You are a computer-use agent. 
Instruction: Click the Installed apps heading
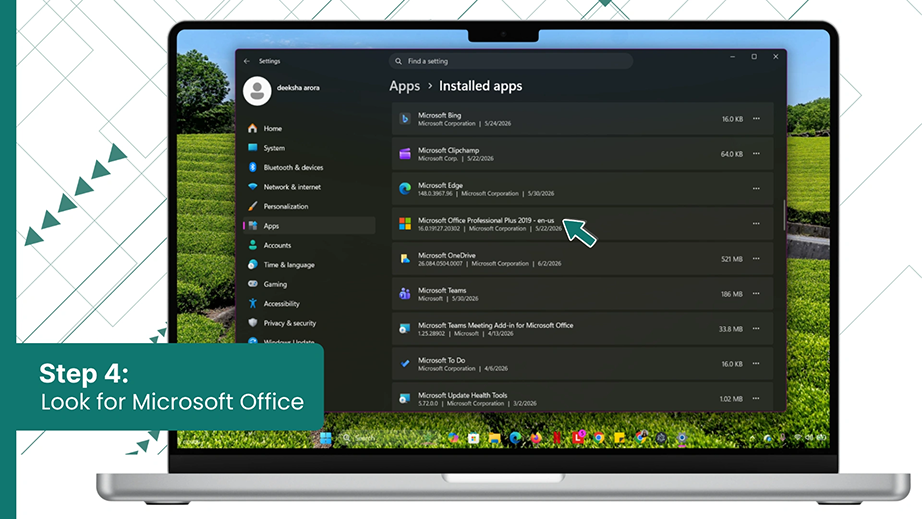pyautogui.click(x=480, y=86)
